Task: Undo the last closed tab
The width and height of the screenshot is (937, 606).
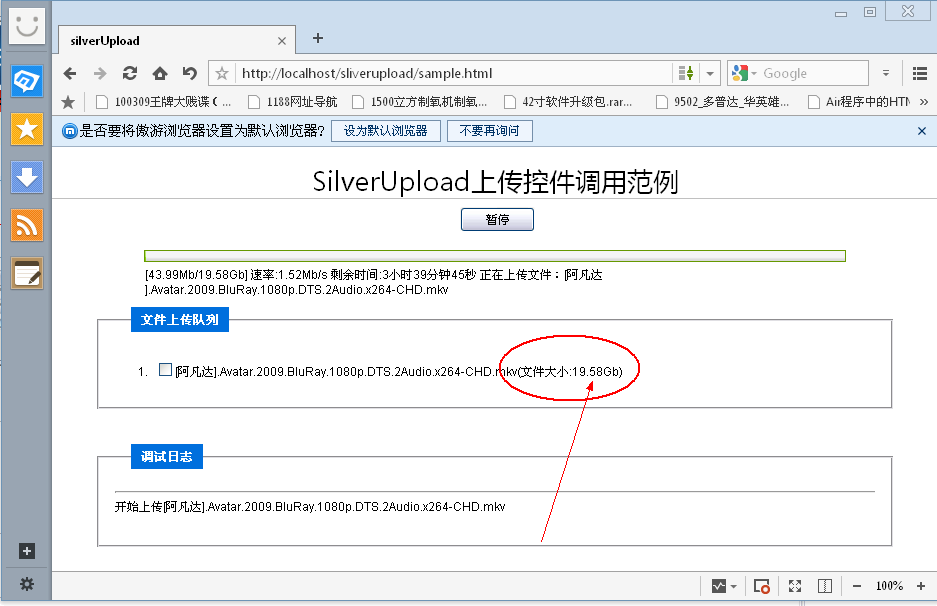Action: point(189,74)
